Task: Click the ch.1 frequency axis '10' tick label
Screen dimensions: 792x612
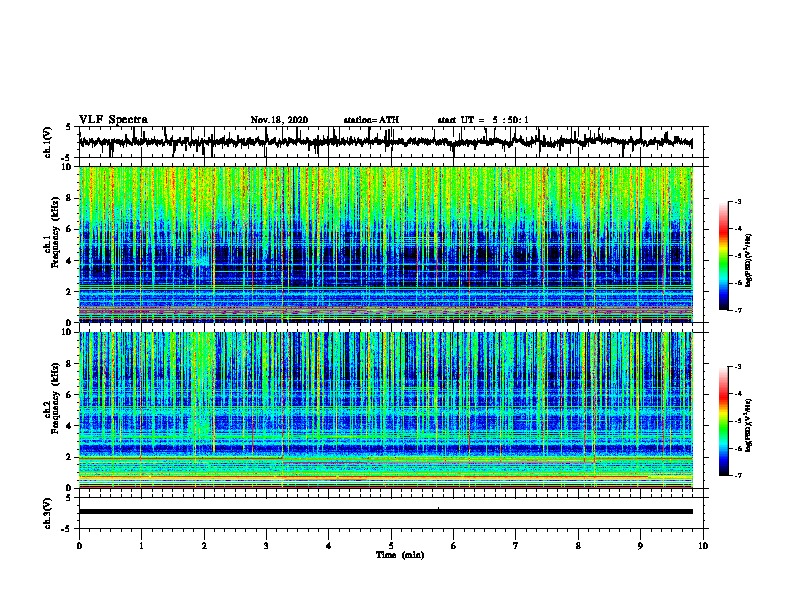Action: [x=68, y=167]
